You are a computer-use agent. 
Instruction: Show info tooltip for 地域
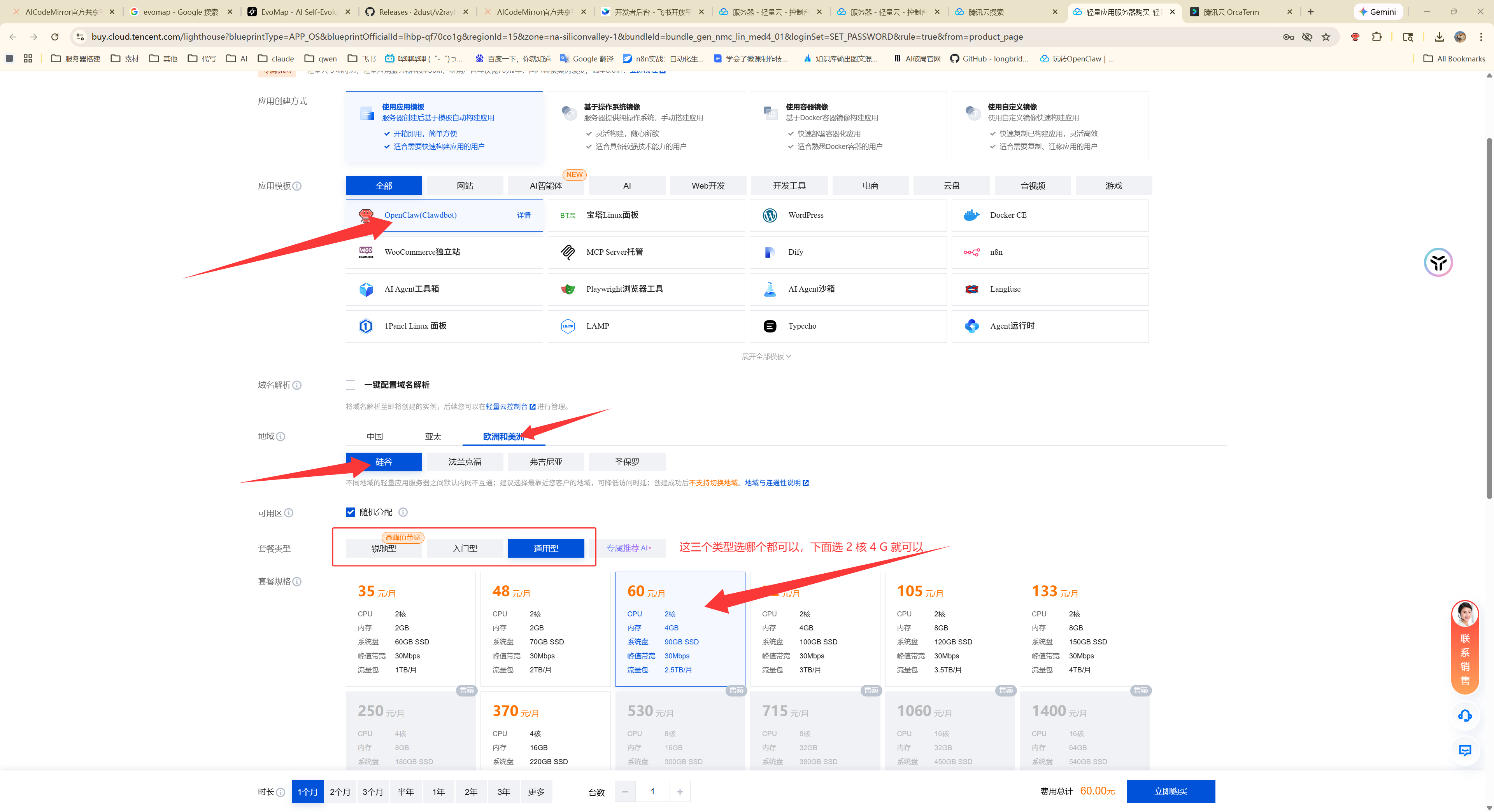point(281,436)
